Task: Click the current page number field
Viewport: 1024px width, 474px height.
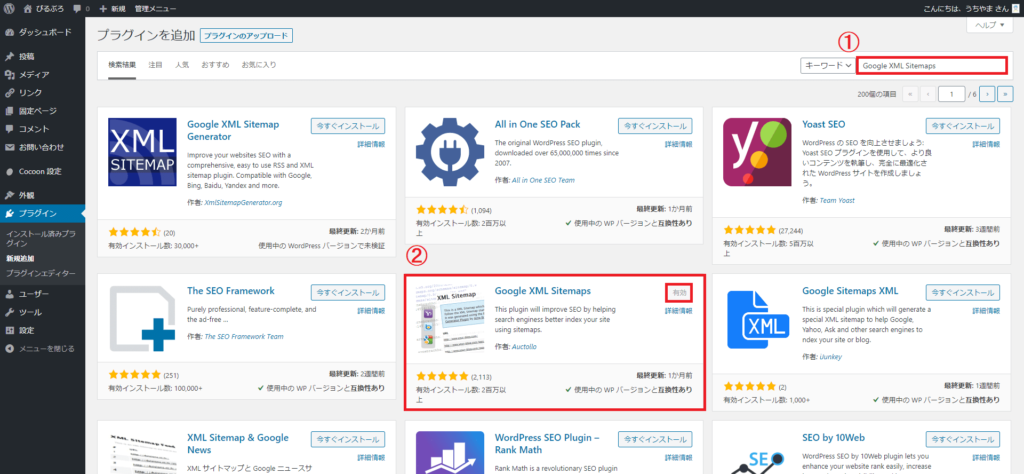Action: pos(952,94)
